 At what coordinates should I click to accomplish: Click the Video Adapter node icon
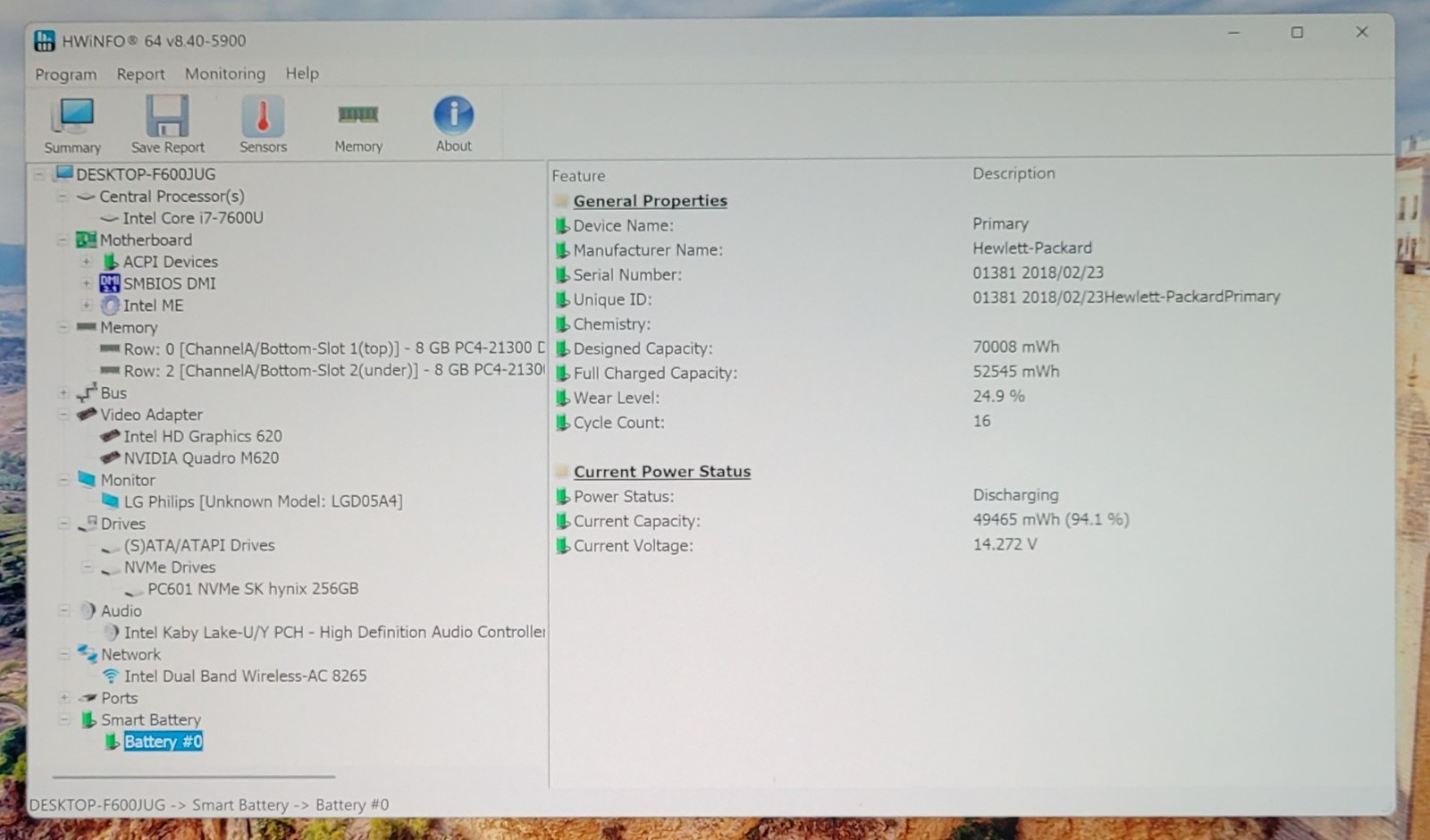click(87, 415)
